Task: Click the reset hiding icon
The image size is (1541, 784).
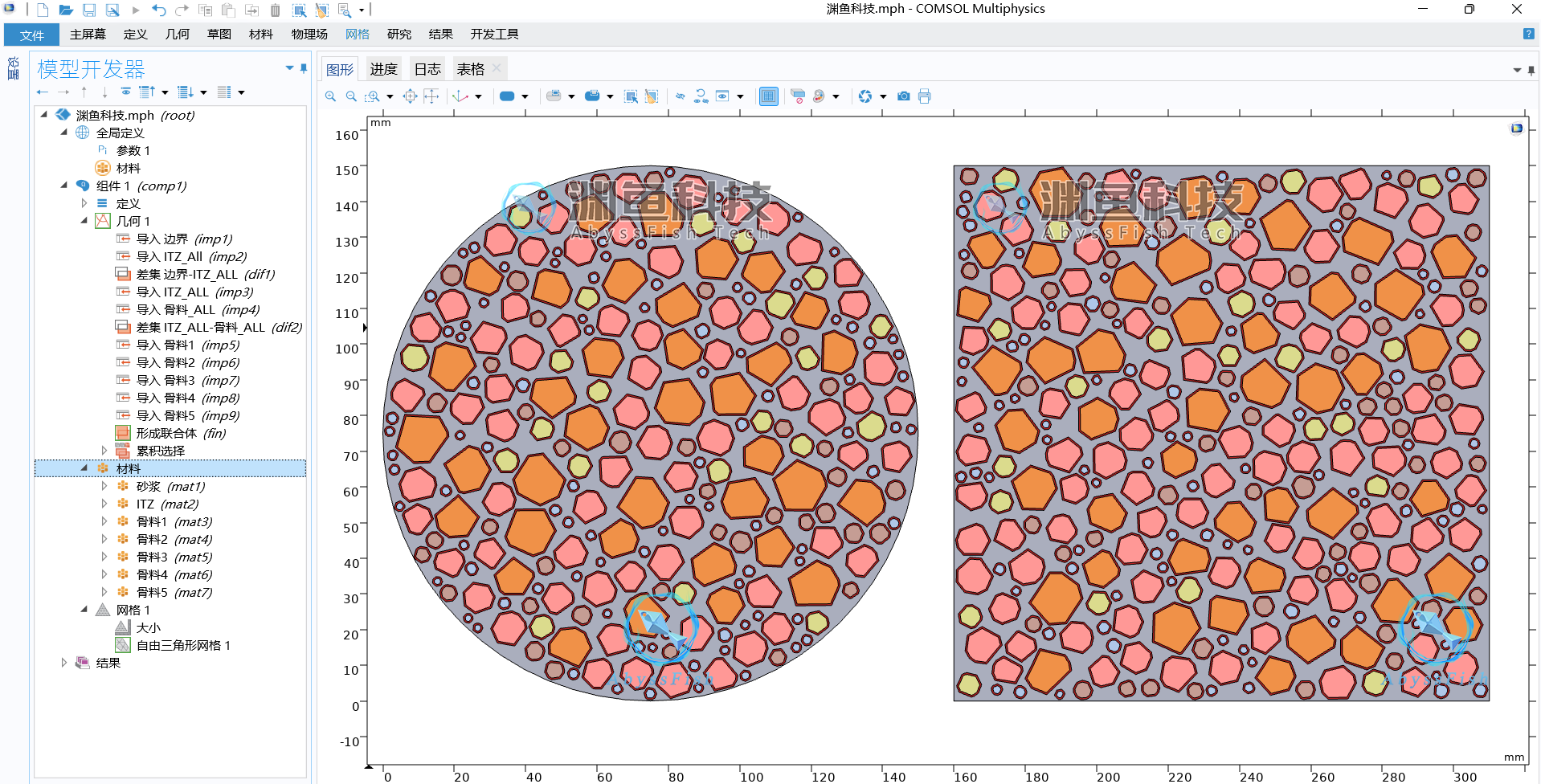Action: tap(701, 96)
